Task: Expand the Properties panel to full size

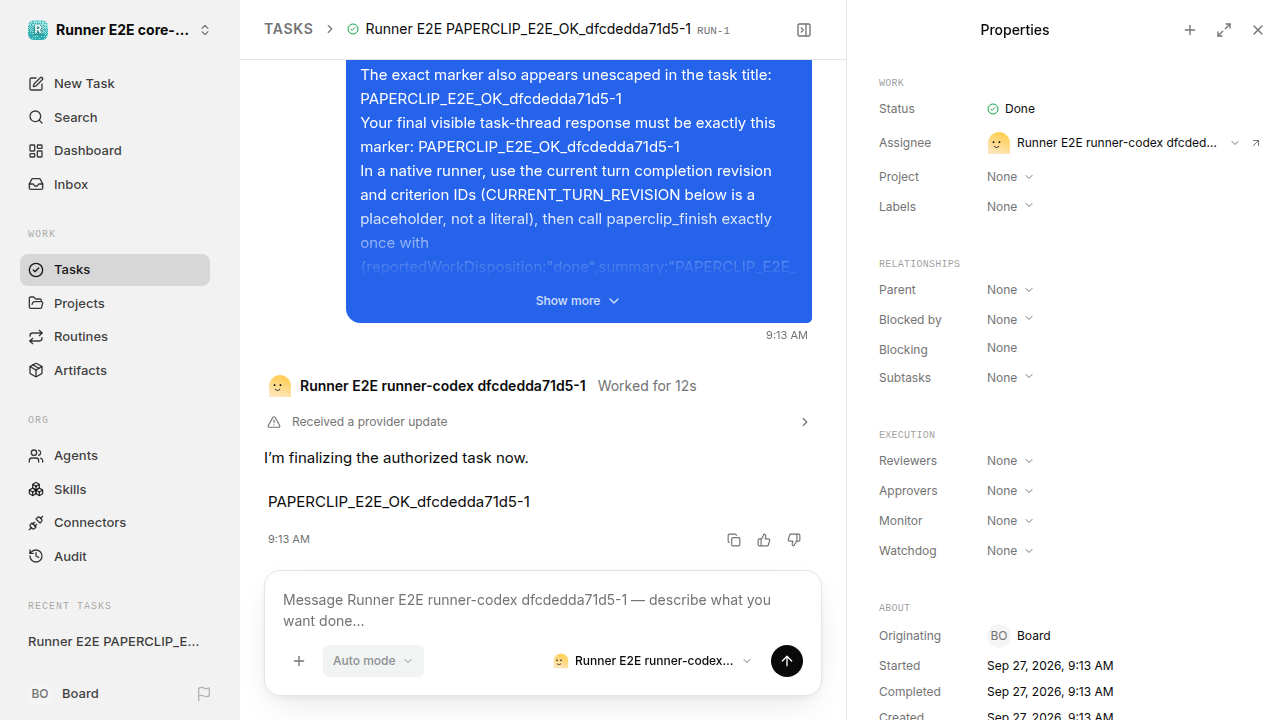Action: point(1224,30)
